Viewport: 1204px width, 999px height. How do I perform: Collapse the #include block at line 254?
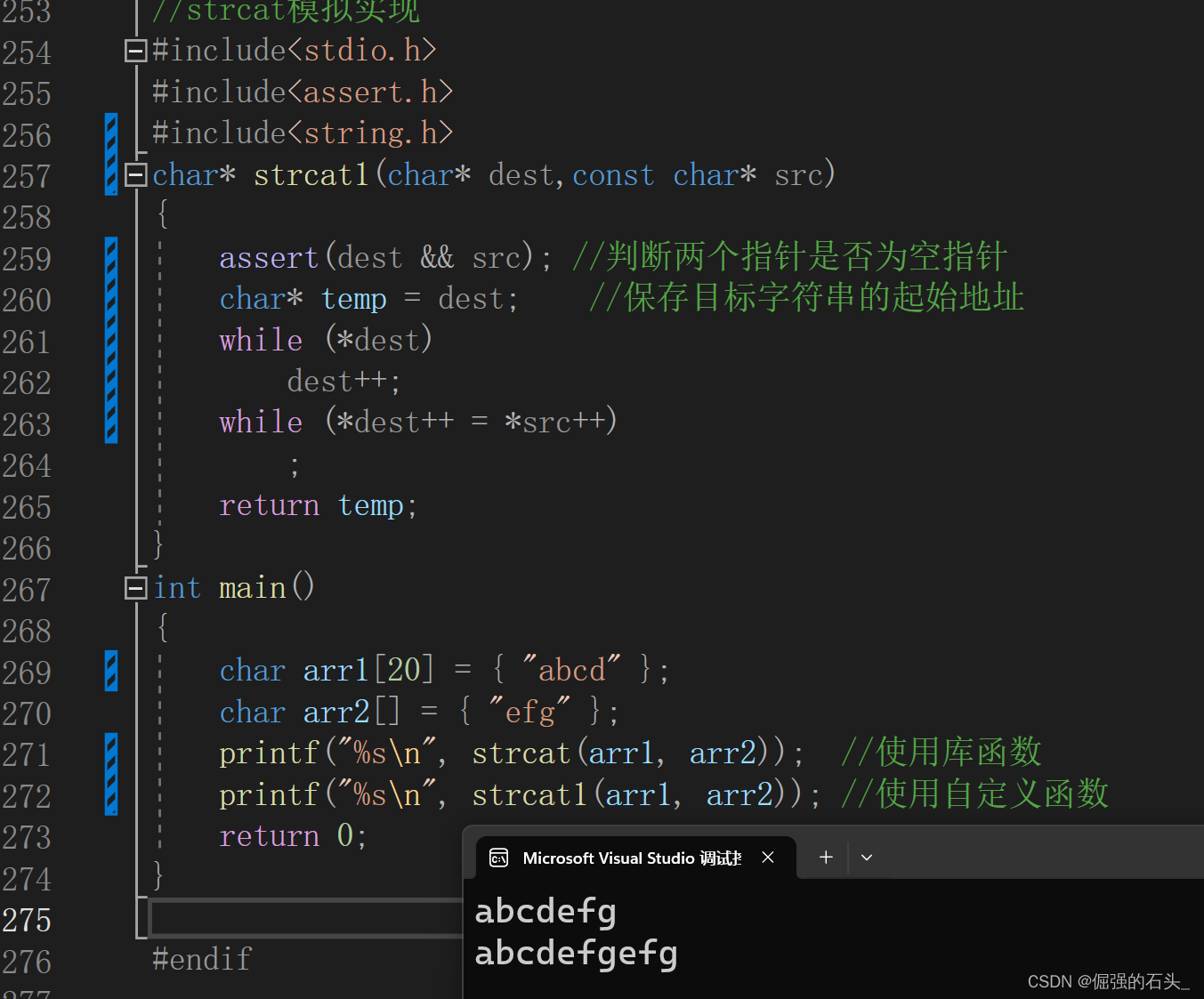[x=135, y=51]
